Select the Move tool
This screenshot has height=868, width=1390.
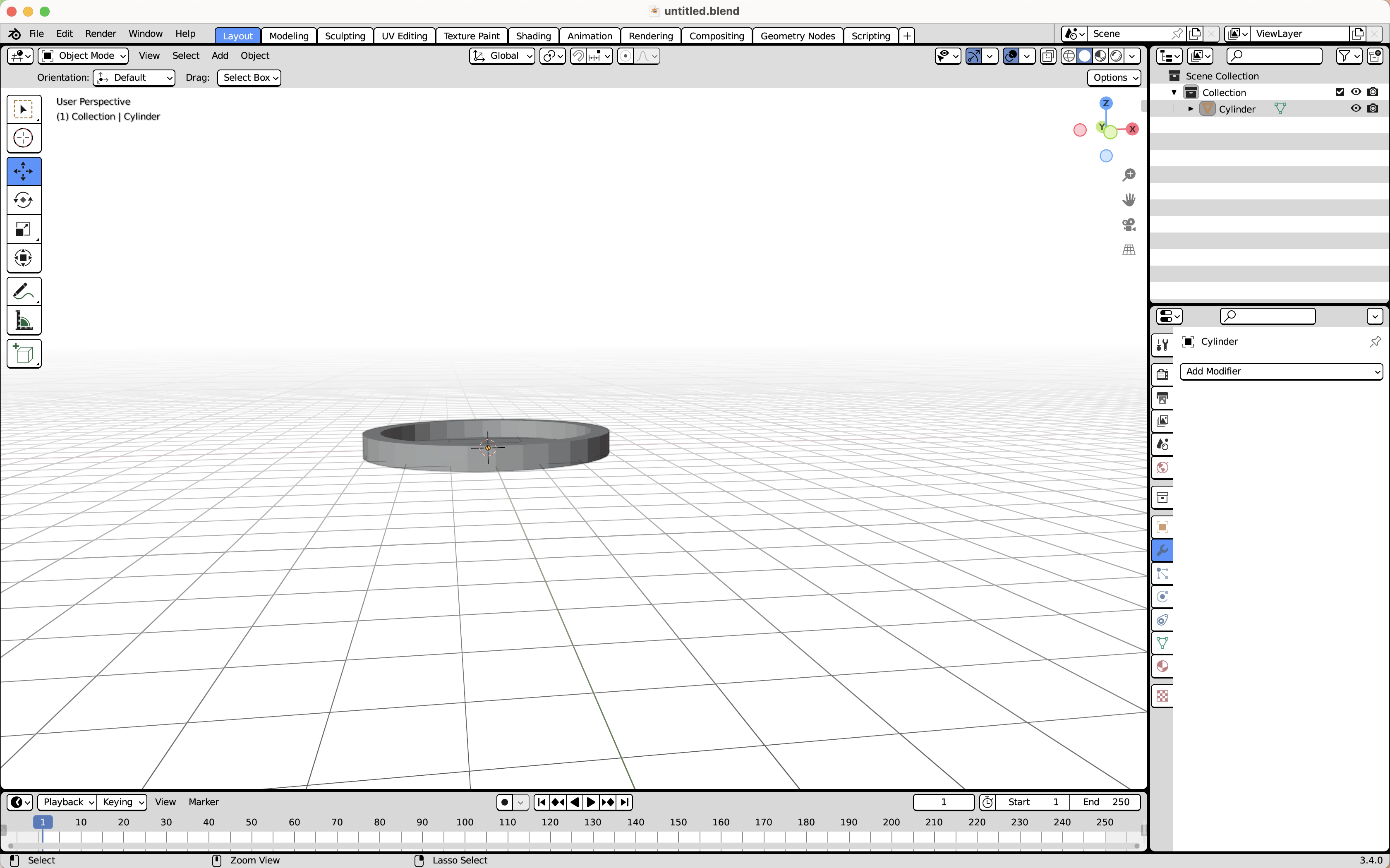(x=23, y=170)
